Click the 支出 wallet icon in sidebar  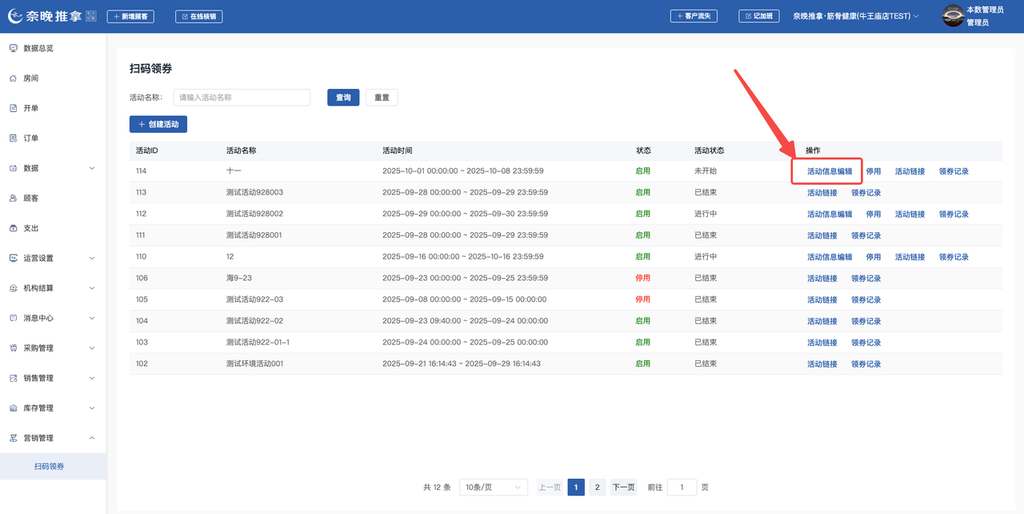[x=13, y=228]
